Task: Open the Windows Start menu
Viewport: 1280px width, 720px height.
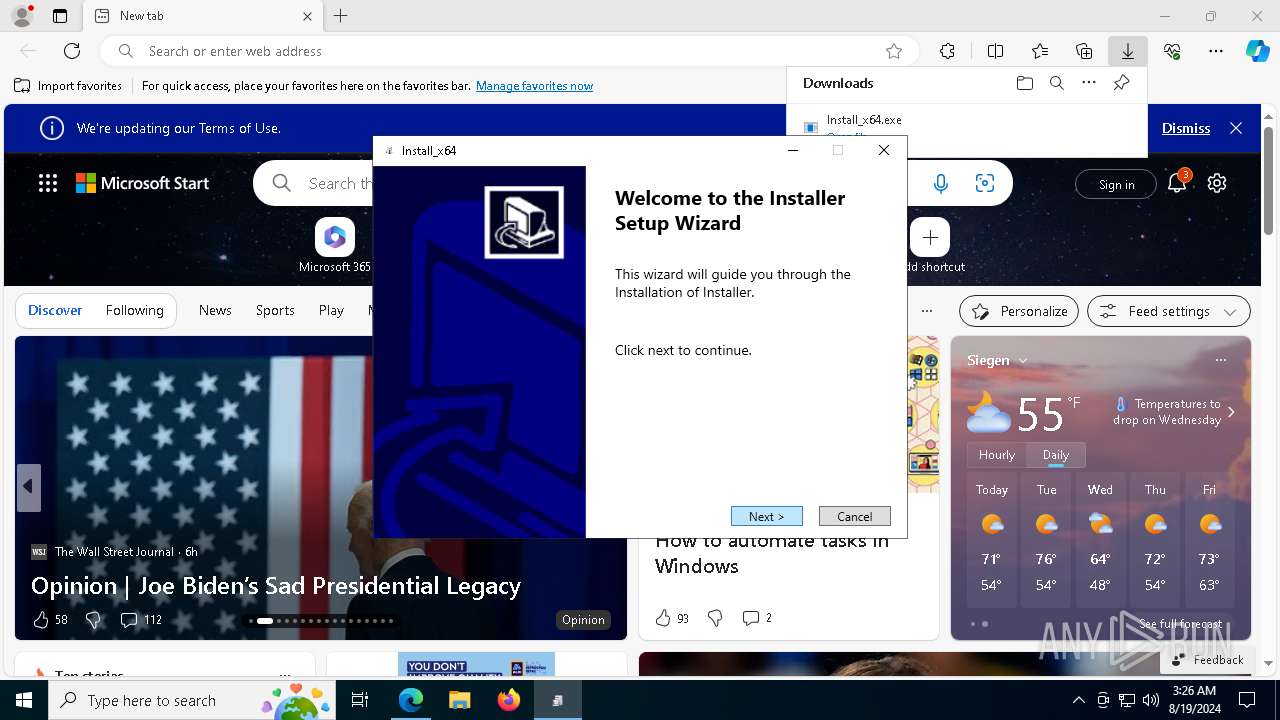Action: tap(24, 700)
